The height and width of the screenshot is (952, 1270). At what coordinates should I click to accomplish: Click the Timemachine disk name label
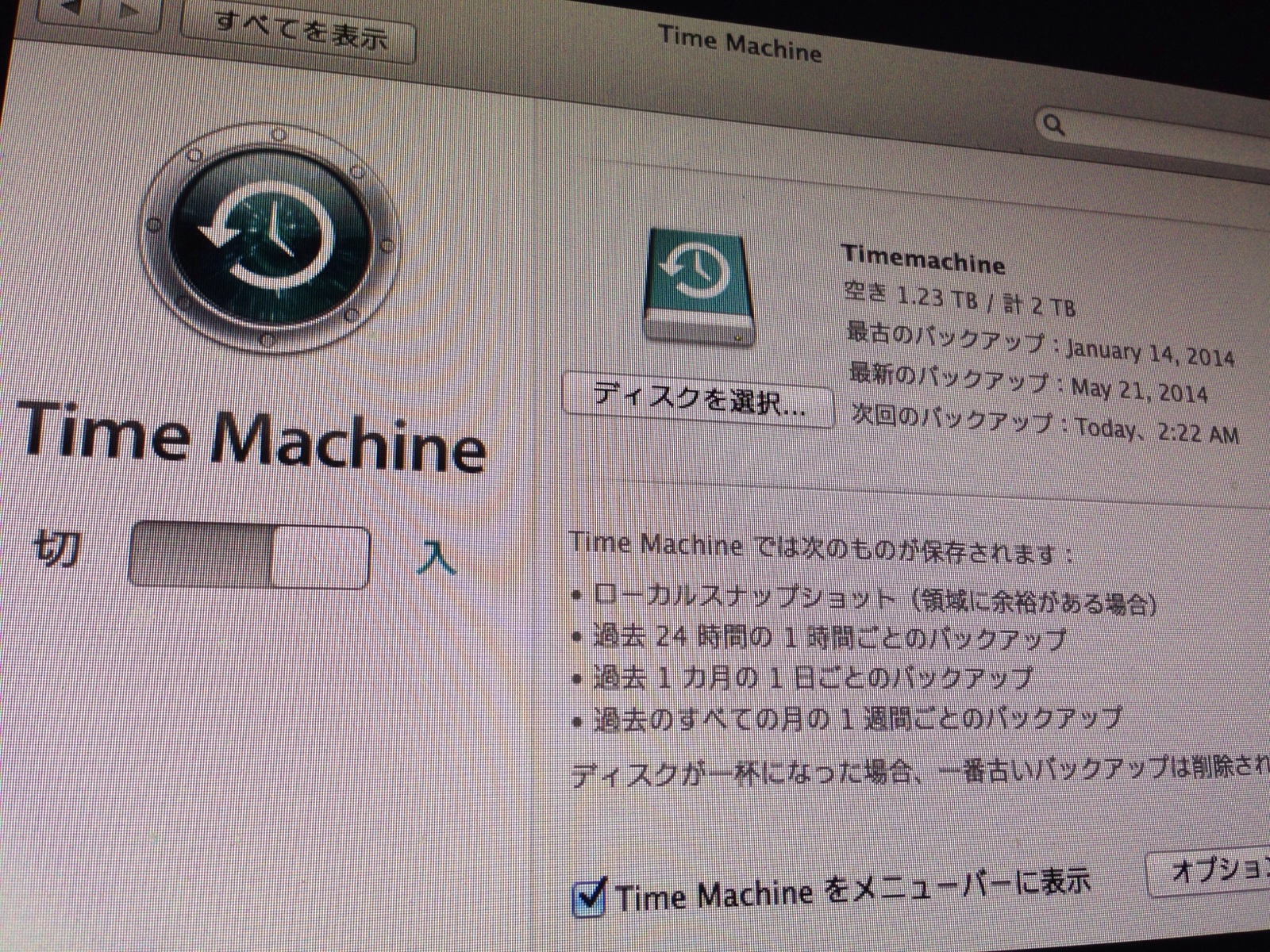click(922, 259)
